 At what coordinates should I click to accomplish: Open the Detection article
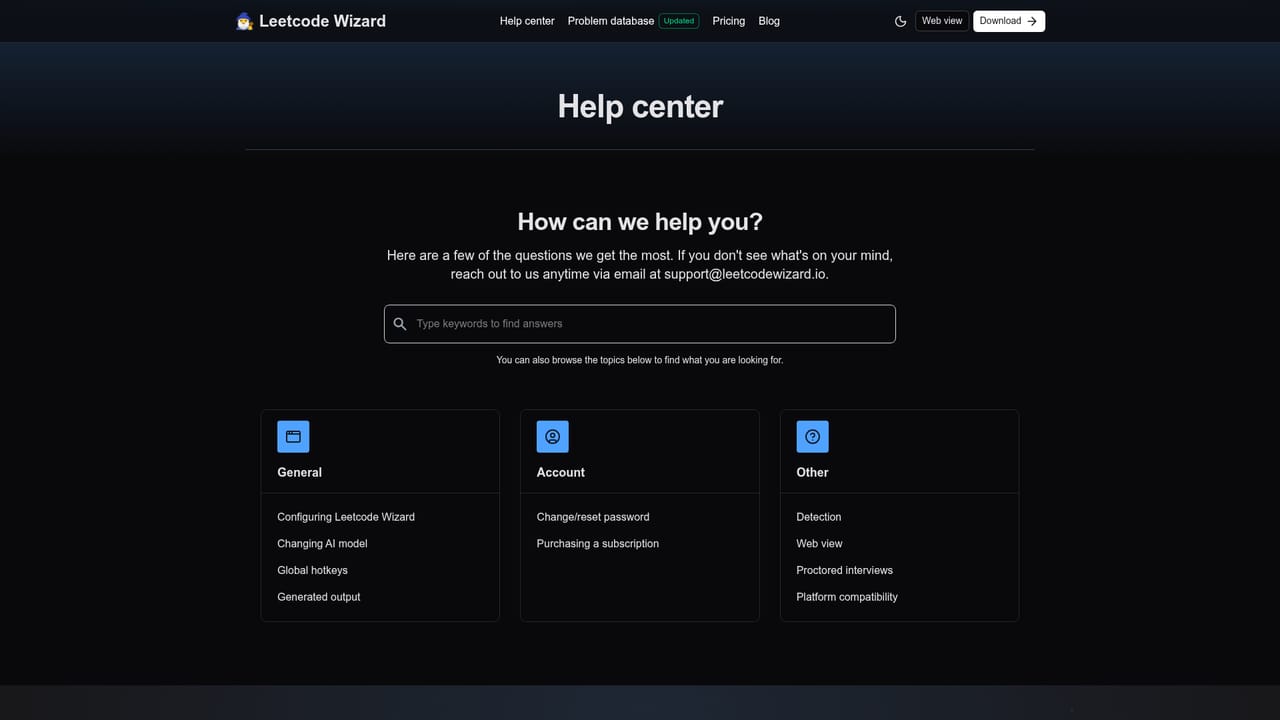tap(819, 517)
